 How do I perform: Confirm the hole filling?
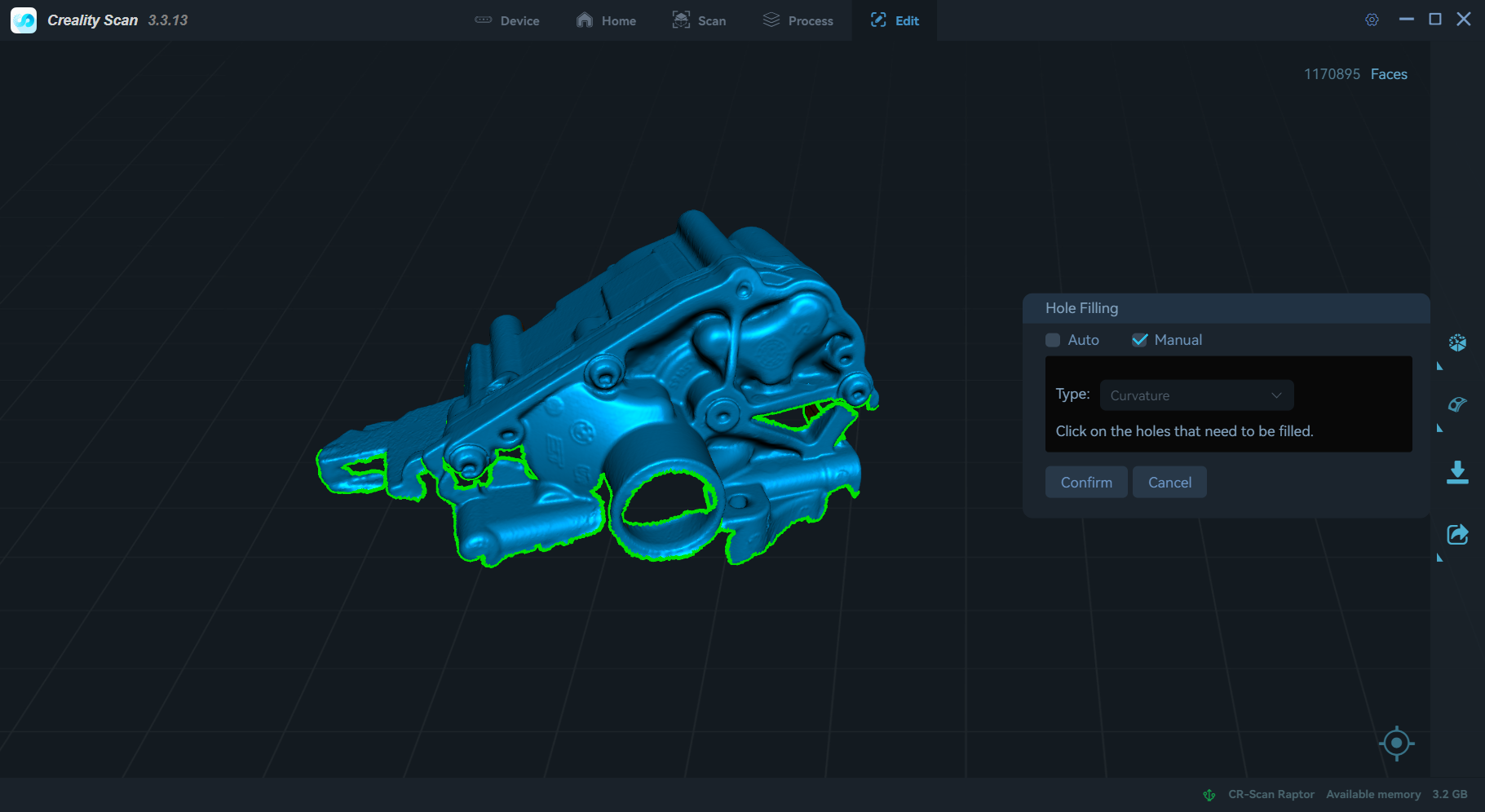1086,482
